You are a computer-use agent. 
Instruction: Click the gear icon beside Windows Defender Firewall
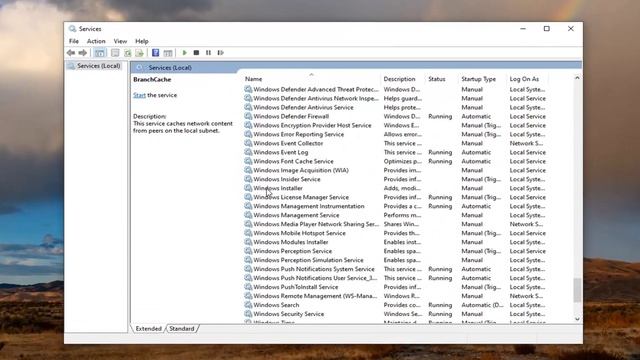tap(248, 116)
